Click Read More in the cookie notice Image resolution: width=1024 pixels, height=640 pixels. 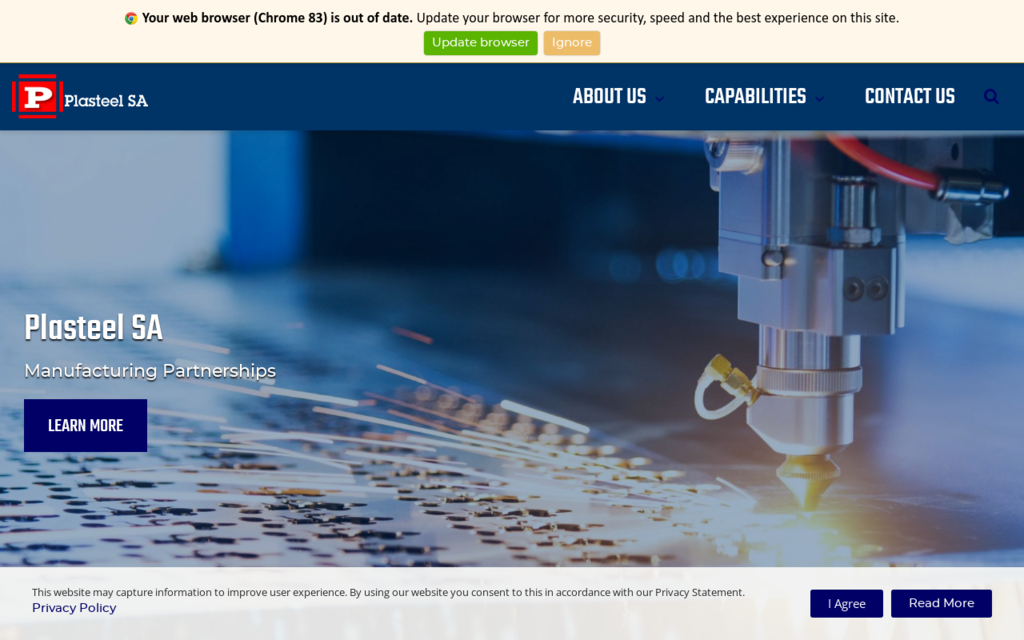(940, 603)
